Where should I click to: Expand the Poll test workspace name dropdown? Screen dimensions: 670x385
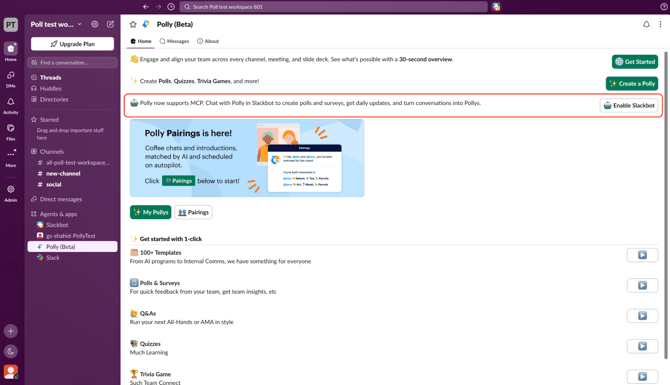56,24
